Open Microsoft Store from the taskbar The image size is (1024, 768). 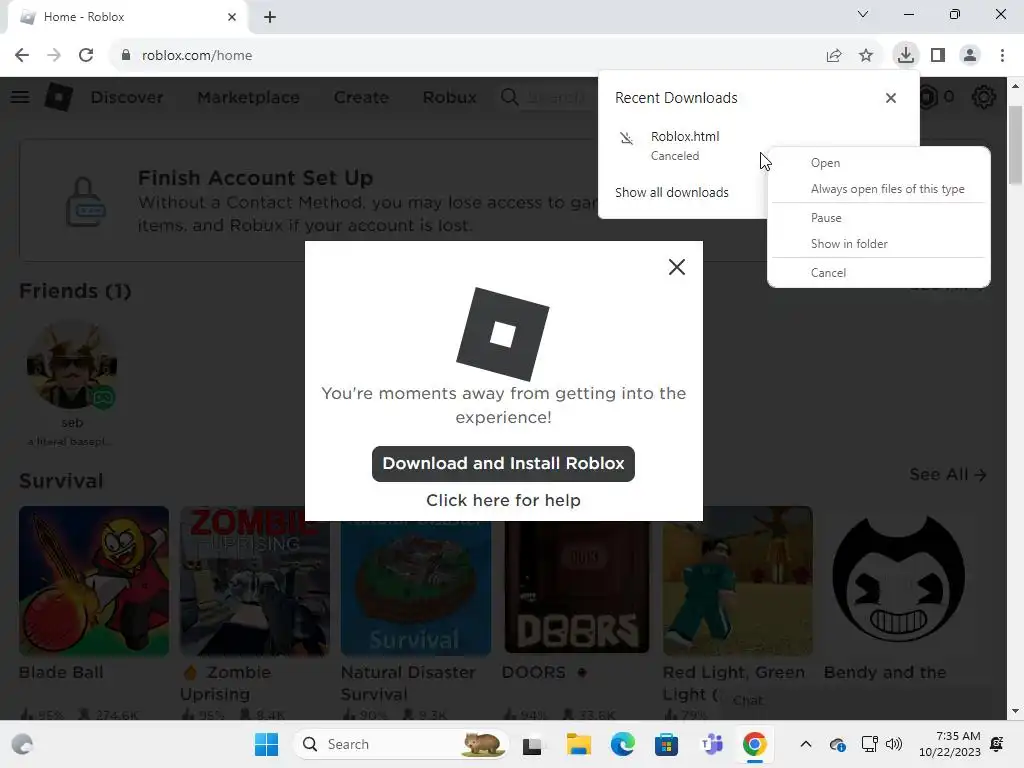pos(666,744)
